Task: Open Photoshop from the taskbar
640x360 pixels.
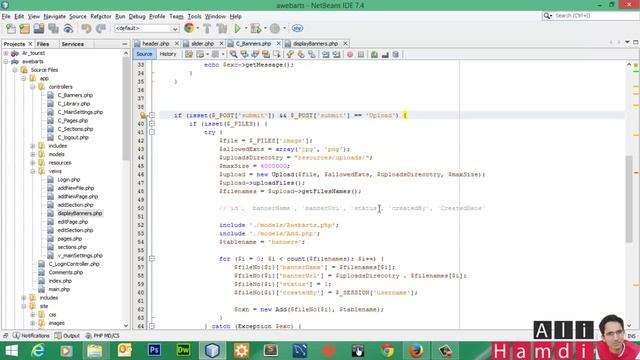Action: tap(154, 350)
